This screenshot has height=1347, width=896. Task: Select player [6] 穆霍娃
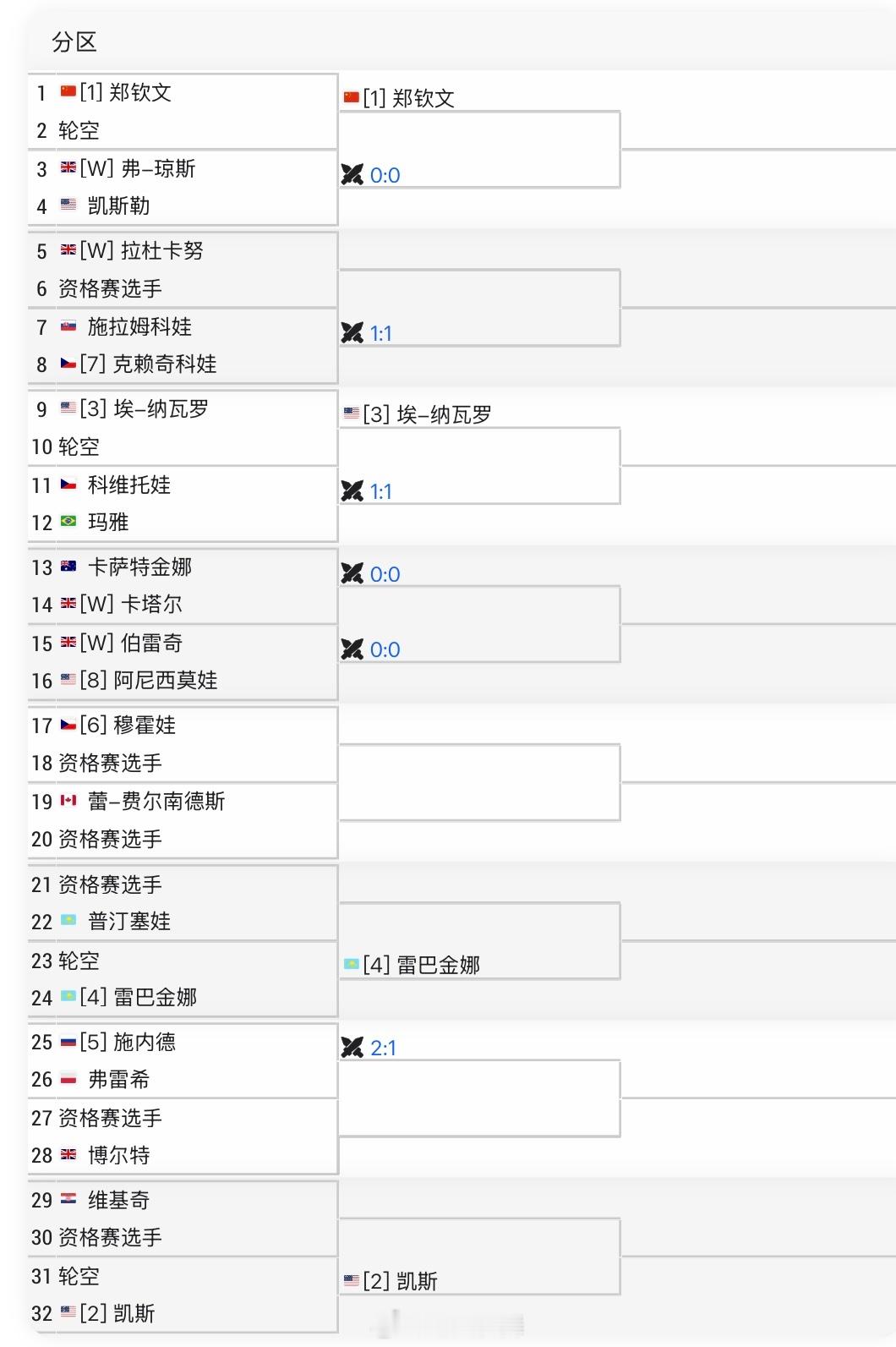click(128, 725)
